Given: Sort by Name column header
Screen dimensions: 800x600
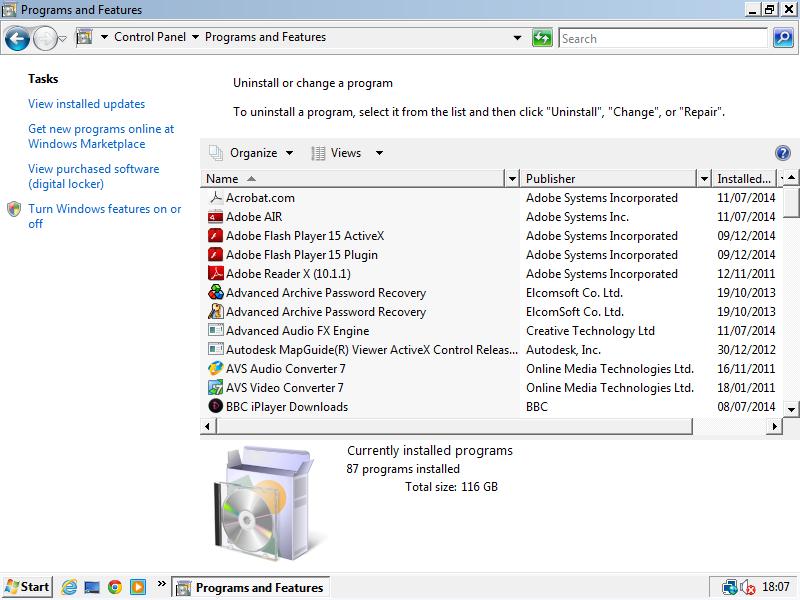Looking at the screenshot, I should pos(352,179).
